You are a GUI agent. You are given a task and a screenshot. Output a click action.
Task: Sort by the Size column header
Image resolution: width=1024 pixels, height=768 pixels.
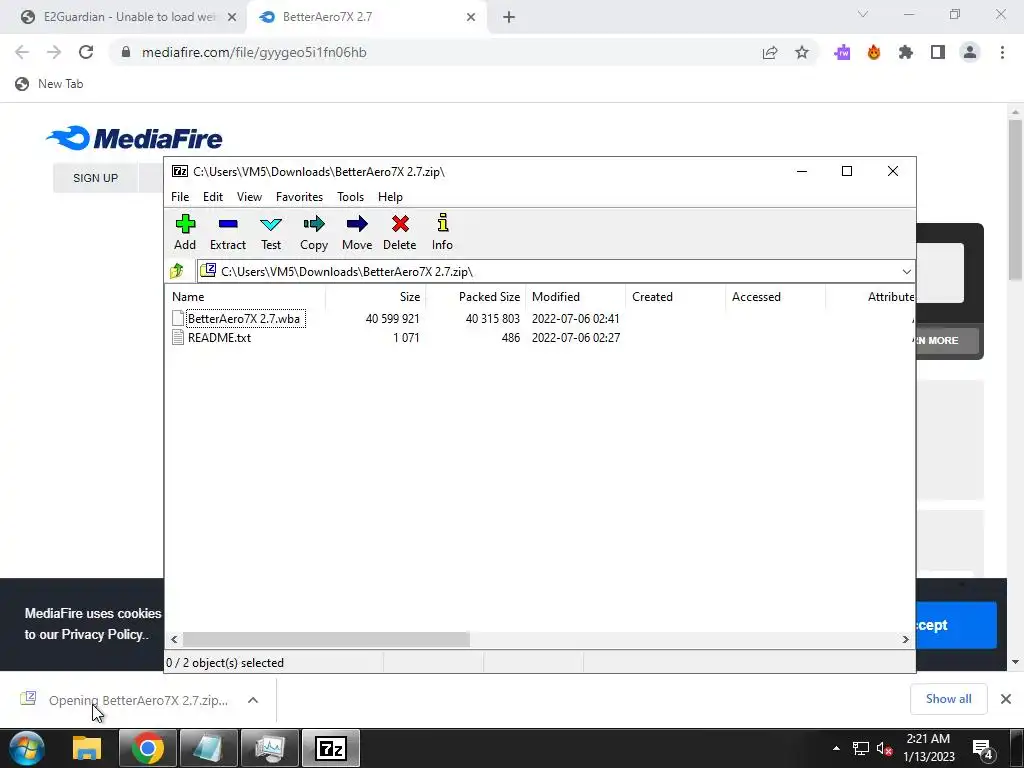click(376, 296)
